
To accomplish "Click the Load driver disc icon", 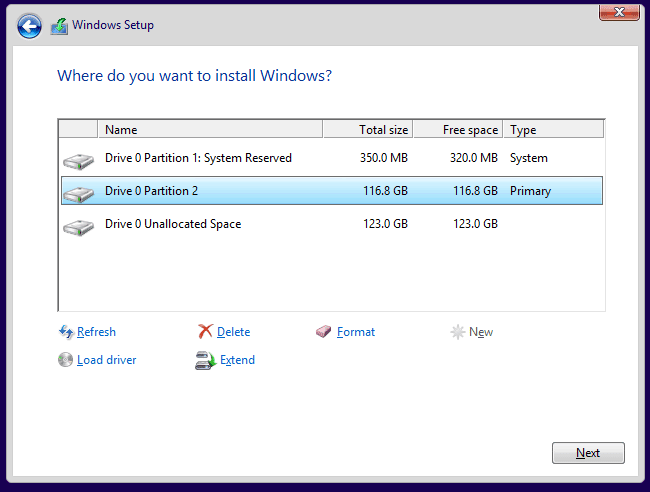I will (x=66, y=360).
